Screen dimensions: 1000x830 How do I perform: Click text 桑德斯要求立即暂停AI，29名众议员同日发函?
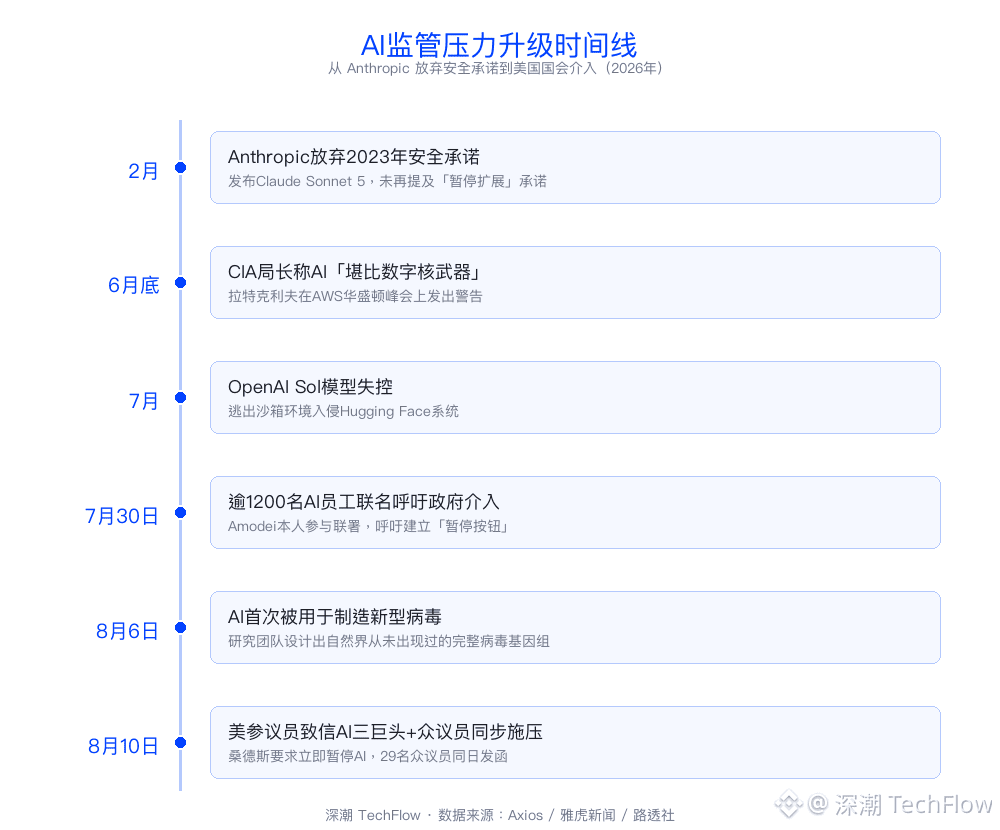pos(368,756)
